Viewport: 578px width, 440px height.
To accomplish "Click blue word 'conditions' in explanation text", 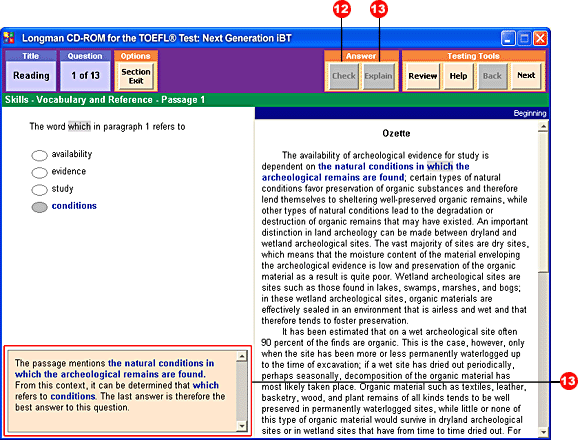I will (73, 397).
